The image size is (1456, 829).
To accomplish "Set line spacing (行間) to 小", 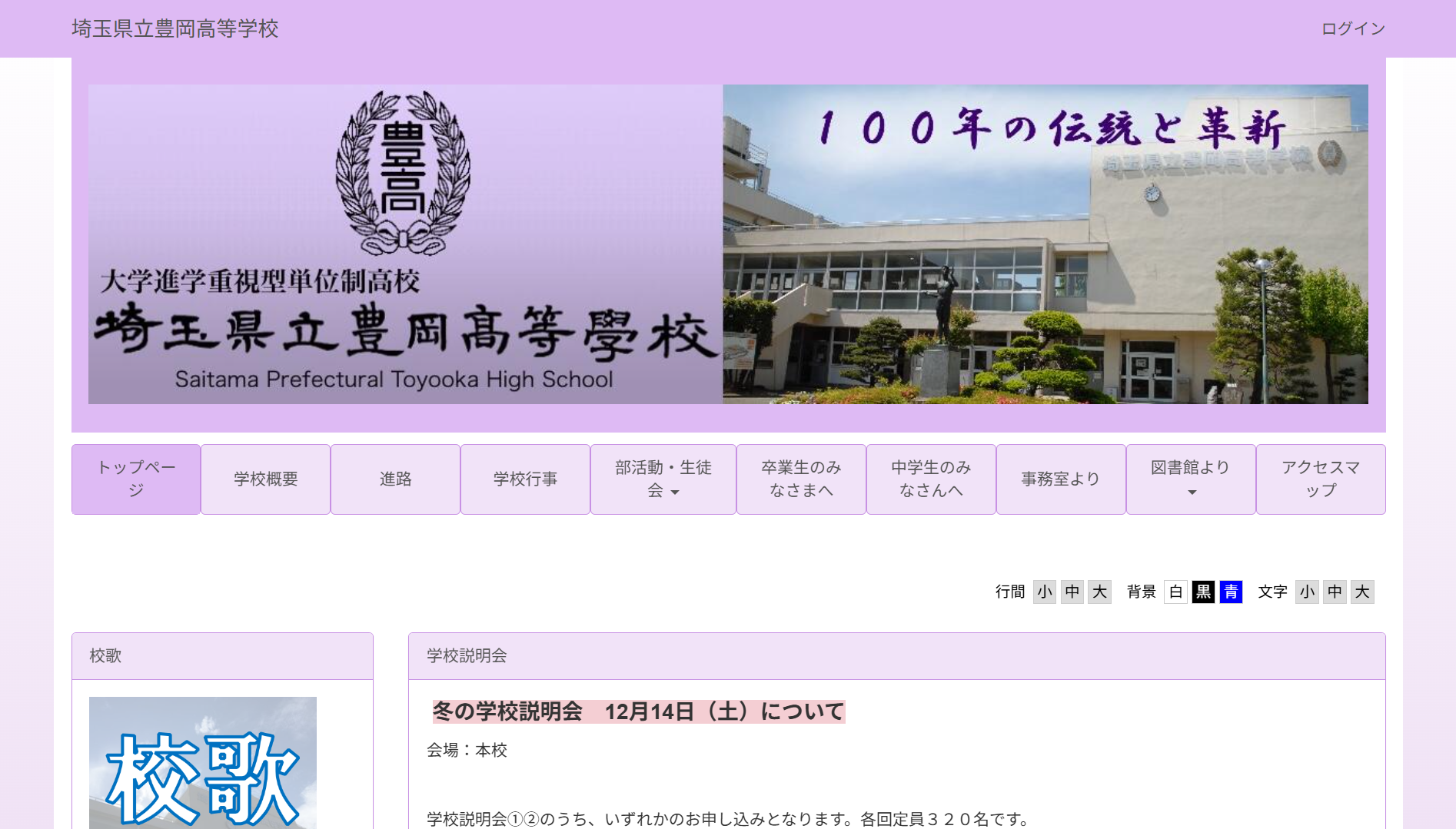I will pos(1045,592).
